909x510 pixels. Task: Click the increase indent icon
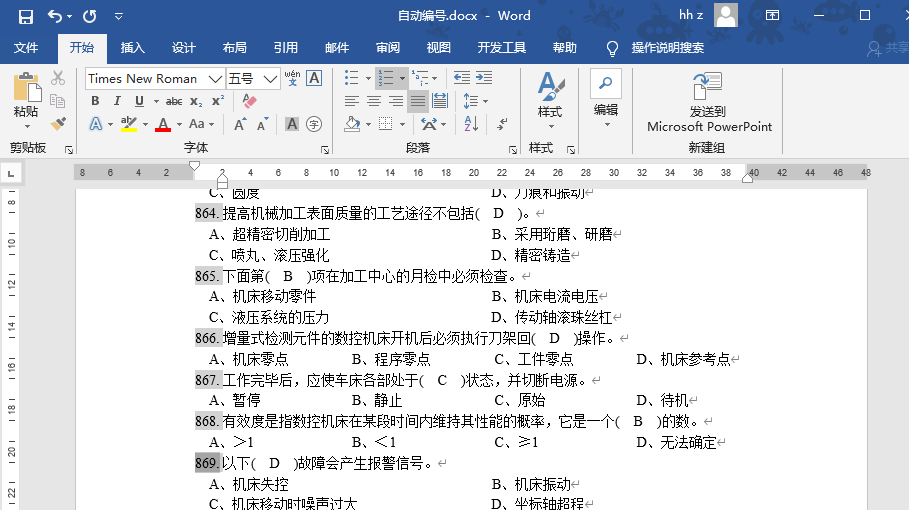[x=484, y=78]
